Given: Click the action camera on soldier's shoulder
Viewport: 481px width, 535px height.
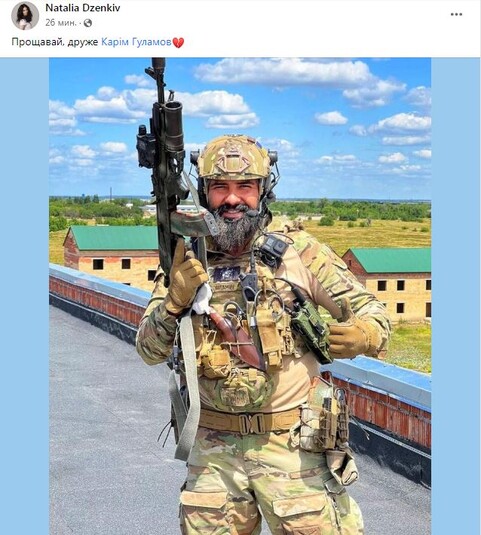Looking at the screenshot, I should [x=275, y=247].
